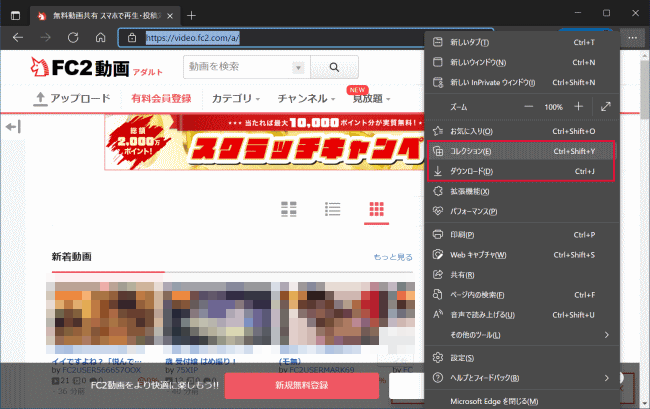Image resolution: width=650 pixels, height=409 pixels.
Task: Open uploader FC2USER566657OOX link
Action: 100,370
